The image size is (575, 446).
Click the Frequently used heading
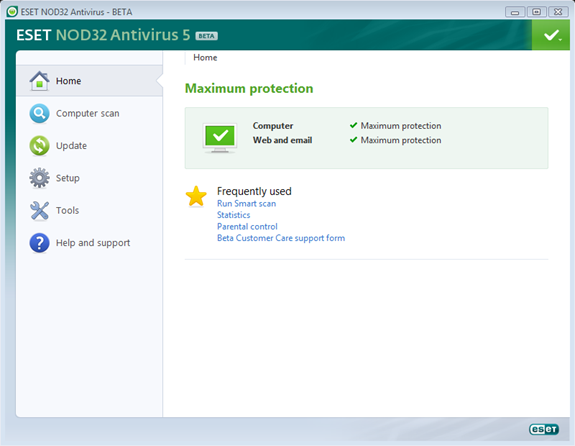click(254, 191)
